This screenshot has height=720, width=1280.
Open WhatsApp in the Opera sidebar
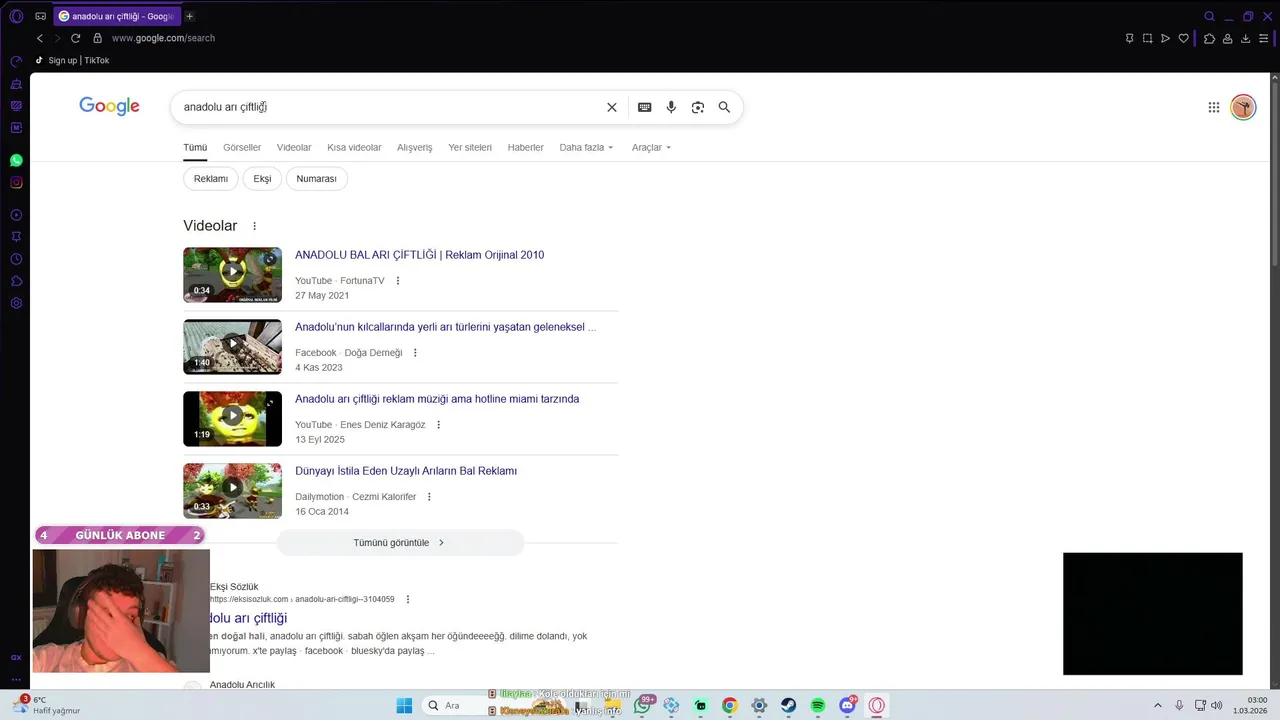16,160
